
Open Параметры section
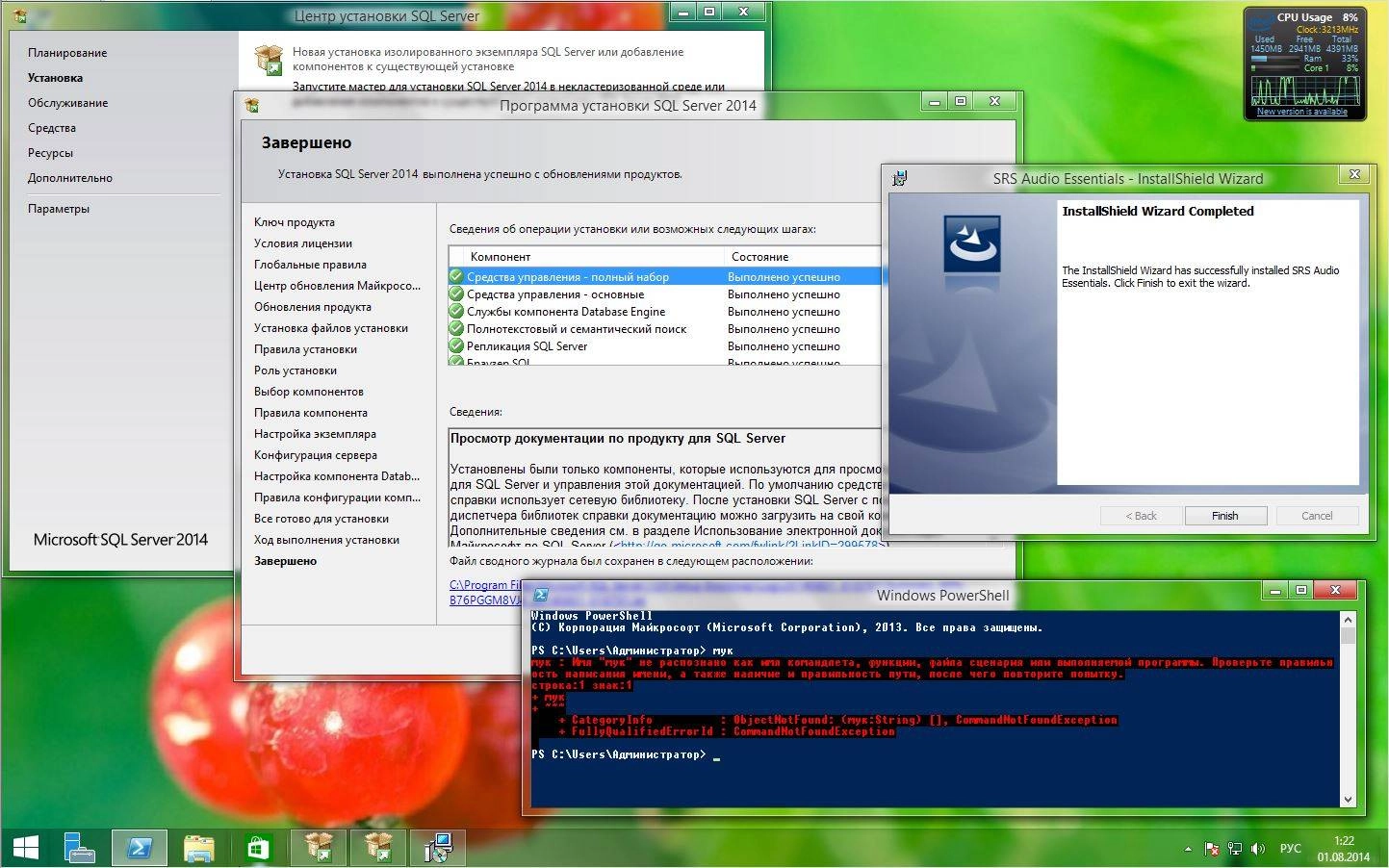[59, 209]
